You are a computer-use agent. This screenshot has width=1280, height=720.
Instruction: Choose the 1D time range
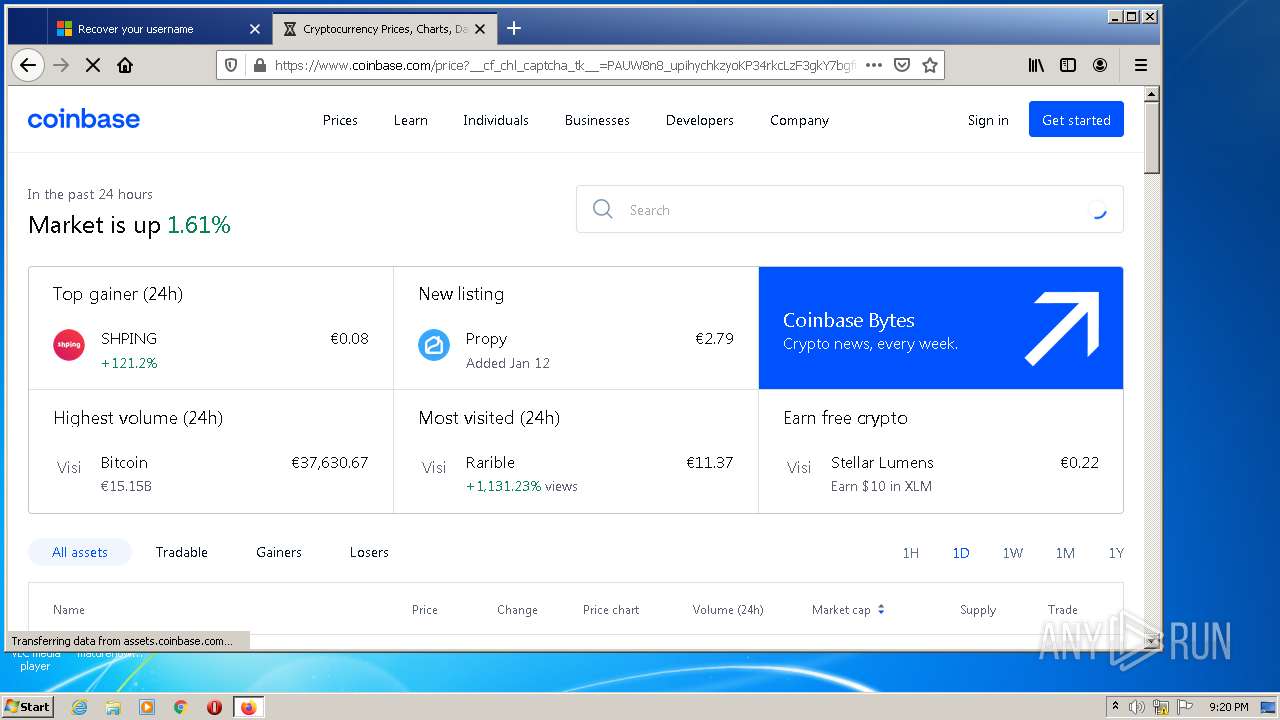coord(961,553)
